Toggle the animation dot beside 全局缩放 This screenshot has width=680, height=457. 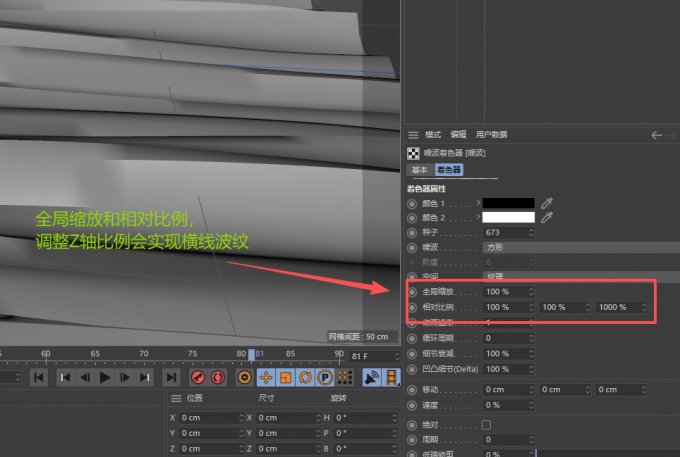click(412, 292)
